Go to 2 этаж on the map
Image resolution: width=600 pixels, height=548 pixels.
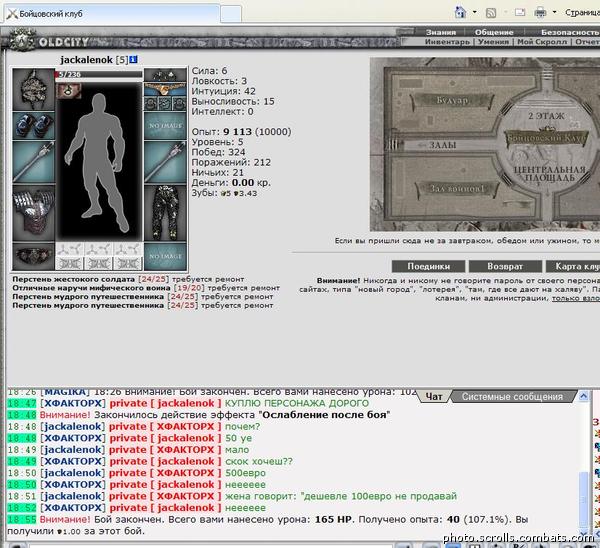click(546, 116)
